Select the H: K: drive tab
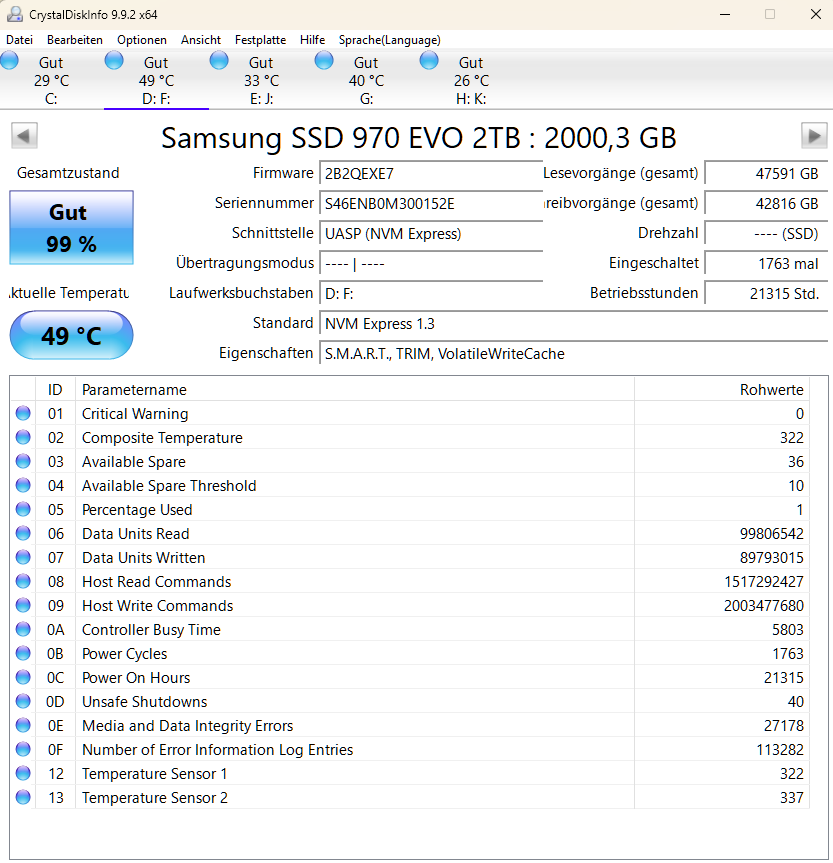Viewport: 833px width, 863px height. 471,80
